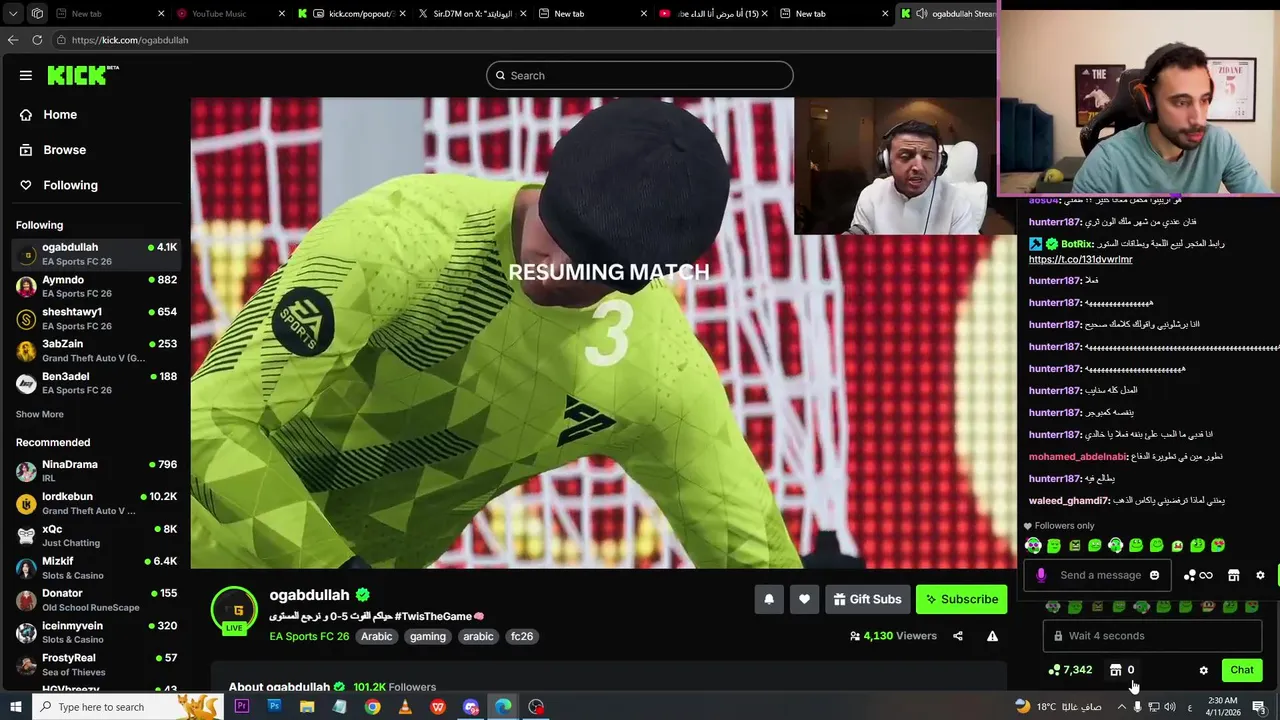The height and width of the screenshot is (720, 1280).
Task: Open Donator recommended channel
Action: tap(96, 600)
